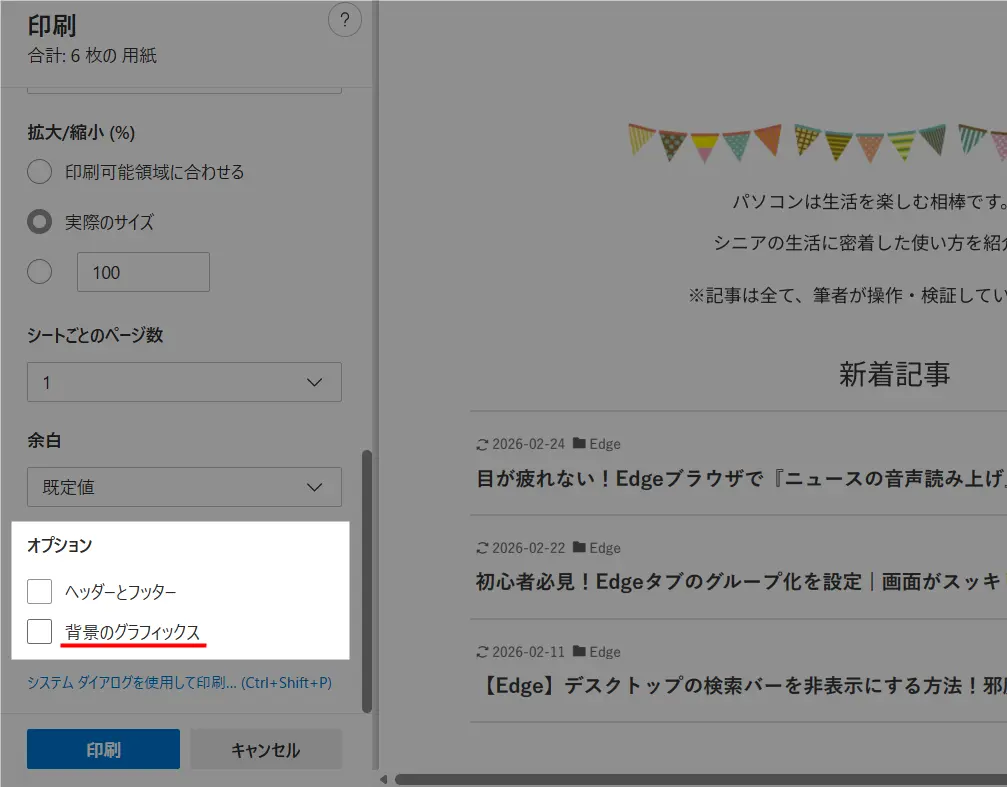Click update icon beside 2026-02-11 date
1007x787 pixels.
click(483, 652)
